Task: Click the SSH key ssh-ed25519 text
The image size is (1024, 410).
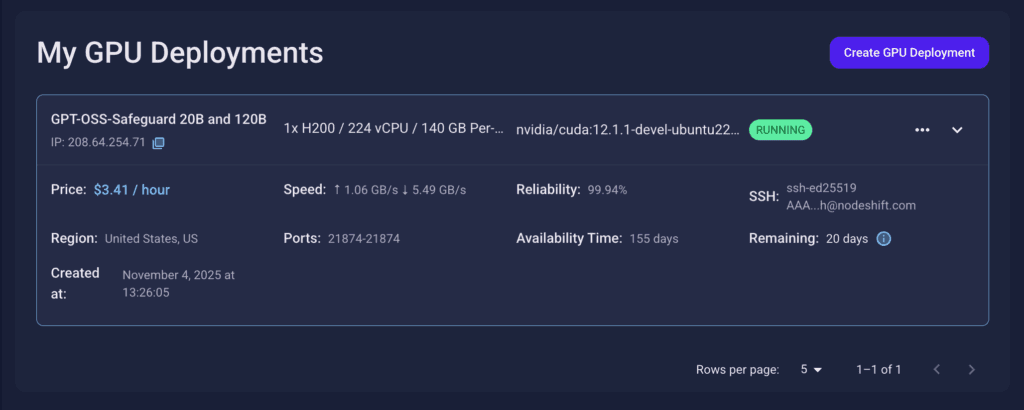Action: tap(821, 187)
